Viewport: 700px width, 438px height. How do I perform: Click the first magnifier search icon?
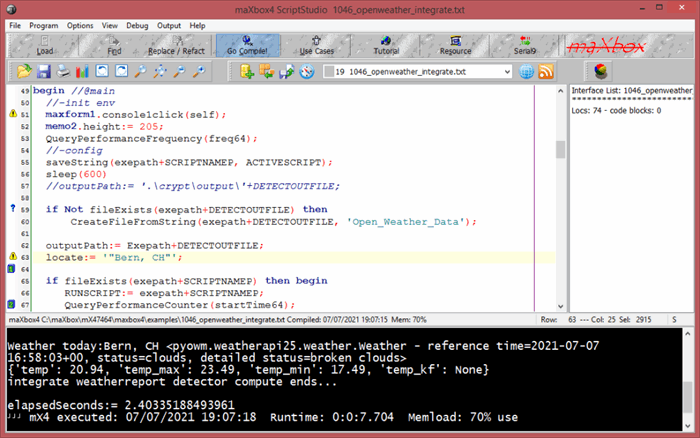coord(141,71)
